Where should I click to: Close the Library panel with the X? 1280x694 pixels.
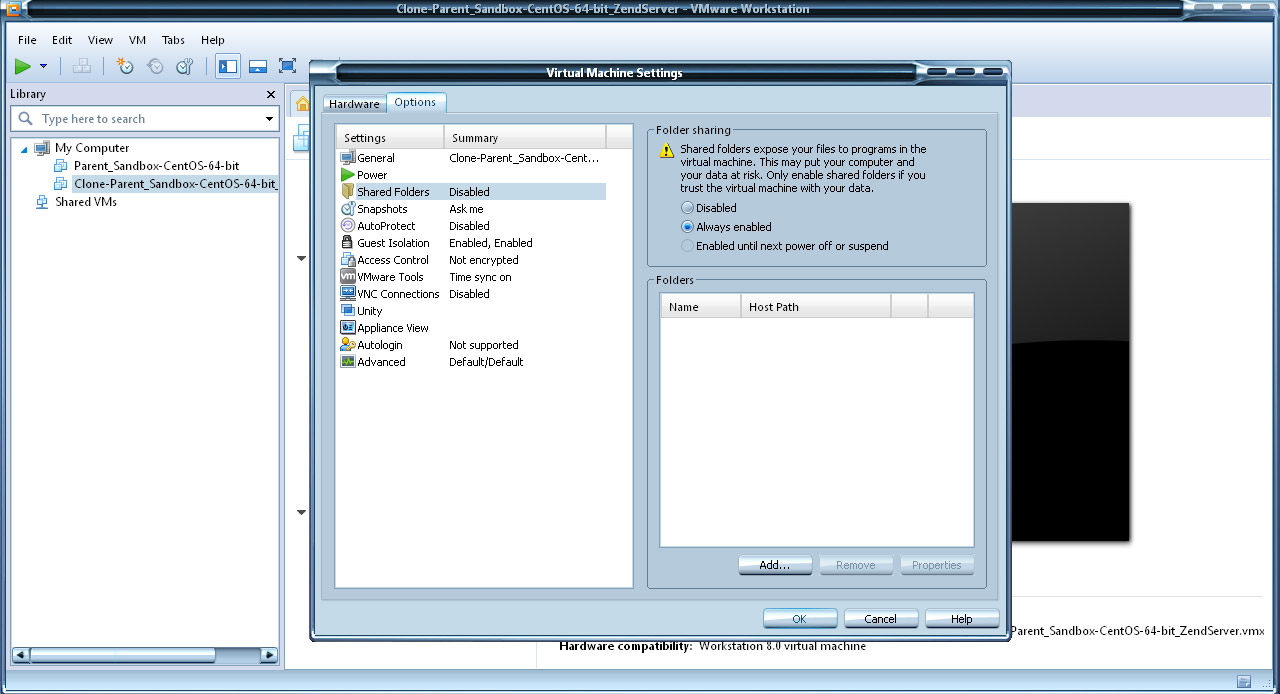click(x=271, y=94)
